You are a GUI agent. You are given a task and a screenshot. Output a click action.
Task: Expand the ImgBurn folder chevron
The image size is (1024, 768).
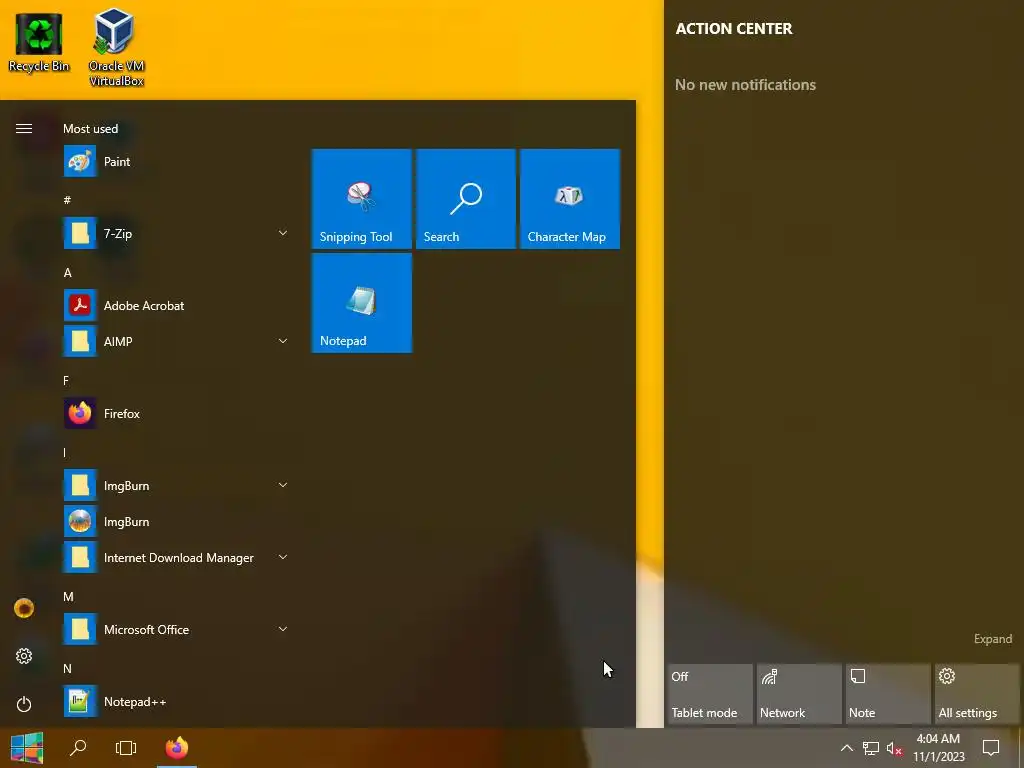tap(283, 485)
